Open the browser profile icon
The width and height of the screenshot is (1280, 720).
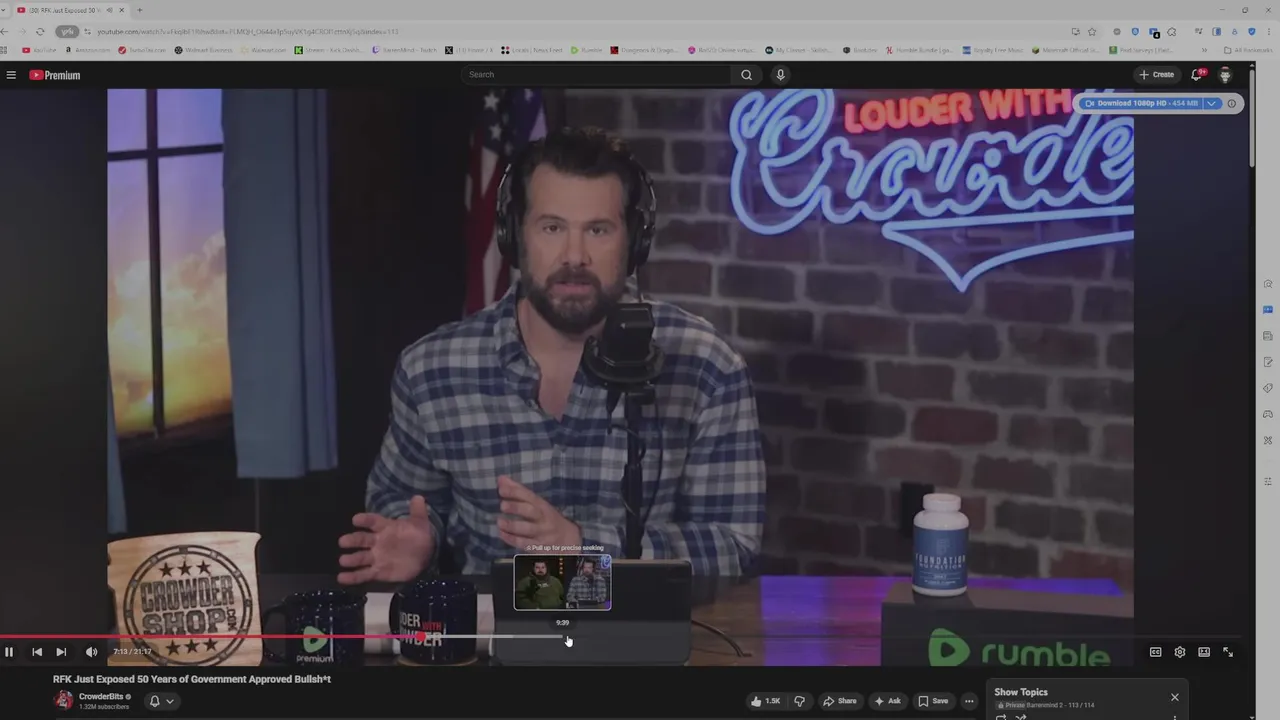[x=1234, y=31]
